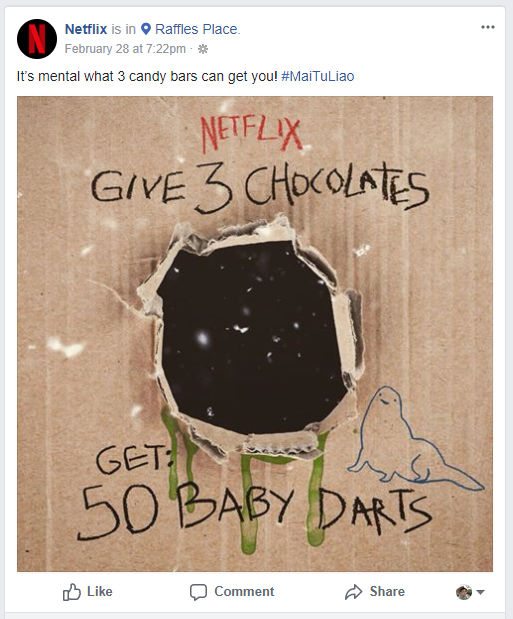Open the three-dot post options menu
This screenshot has width=513, height=619.
pyautogui.click(x=488, y=27)
